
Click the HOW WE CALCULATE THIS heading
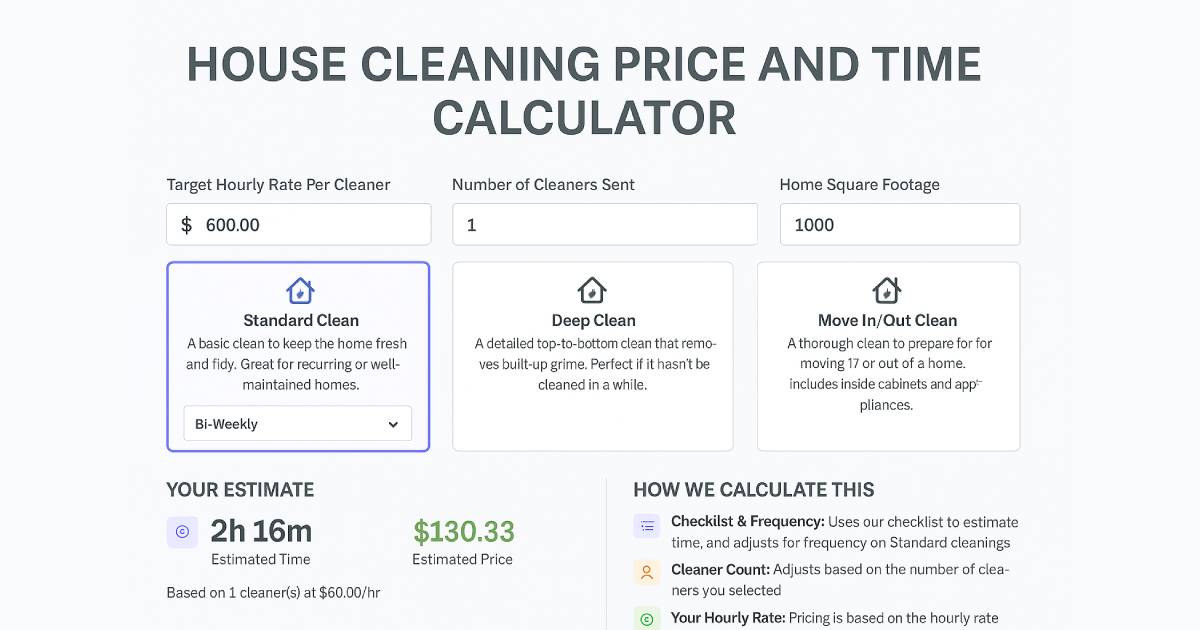coord(754,490)
